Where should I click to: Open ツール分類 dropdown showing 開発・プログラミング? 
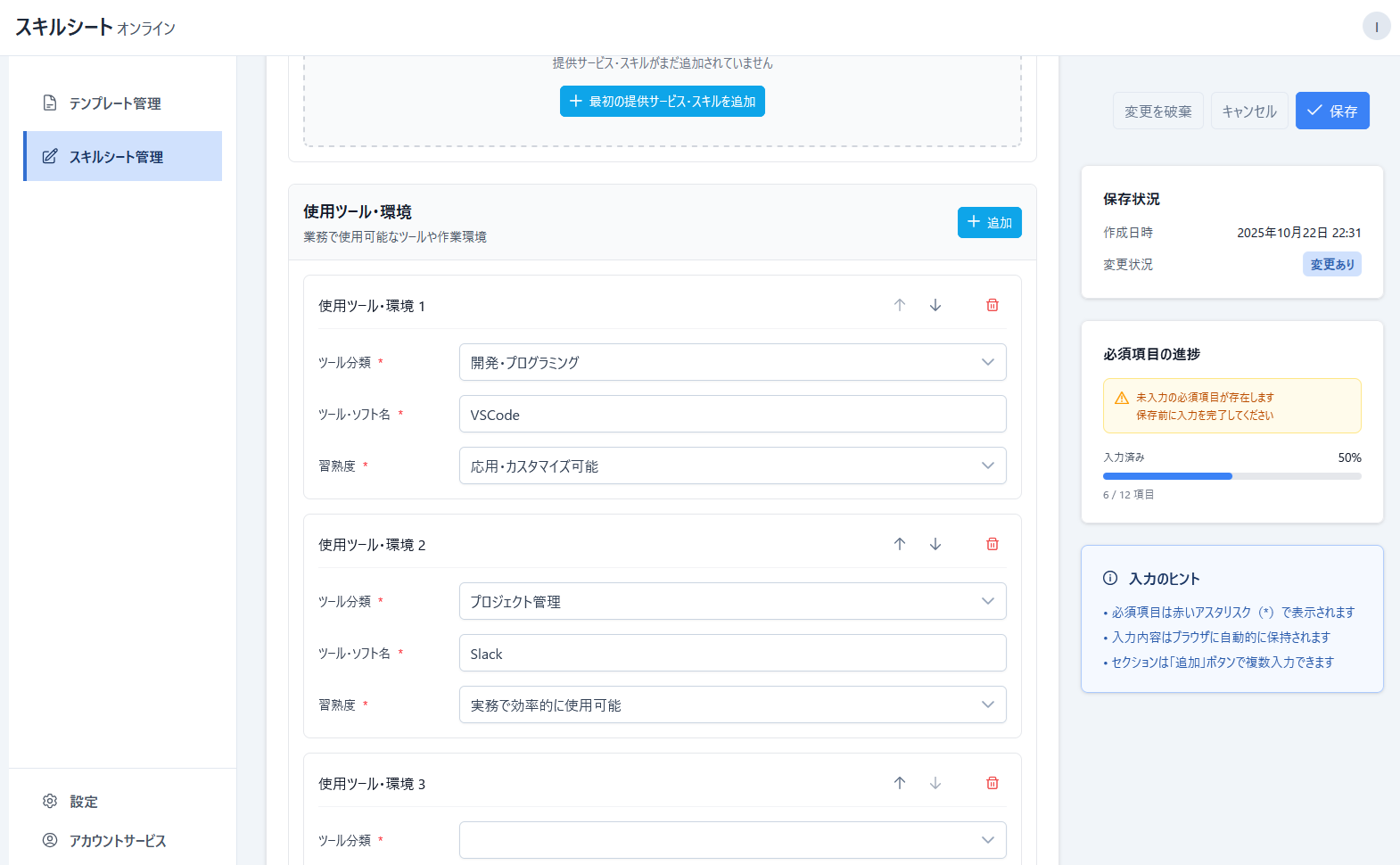click(732, 362)
